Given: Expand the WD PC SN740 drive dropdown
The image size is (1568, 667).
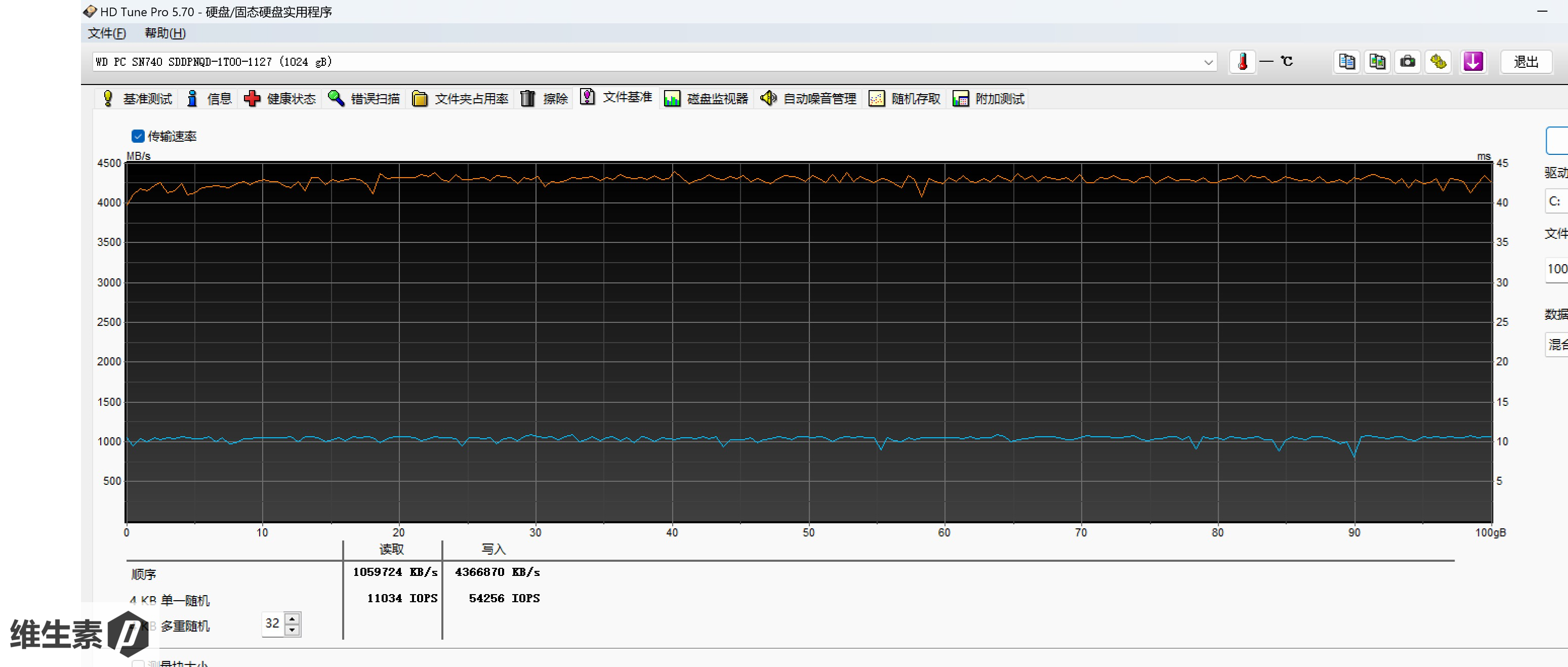Looking at the screenshot, I should pyautogui.click(x=1208, y=62).
